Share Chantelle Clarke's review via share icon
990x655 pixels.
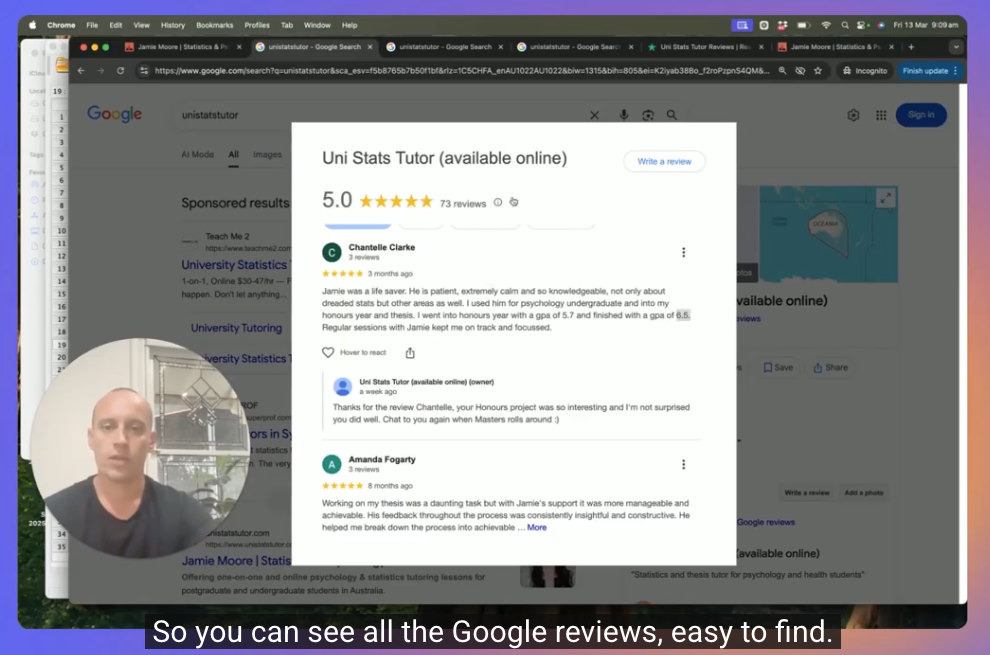[410, 353]
